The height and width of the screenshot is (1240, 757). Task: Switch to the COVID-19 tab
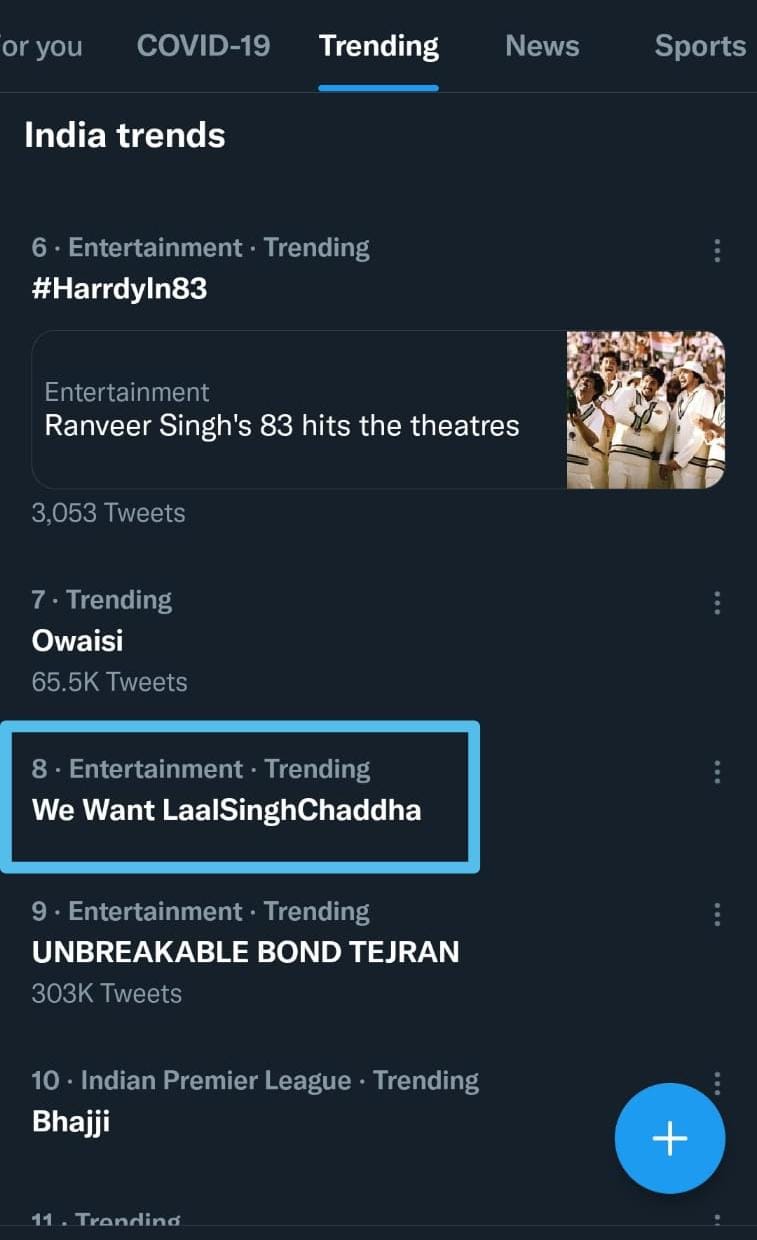click(x=203, y=46)
